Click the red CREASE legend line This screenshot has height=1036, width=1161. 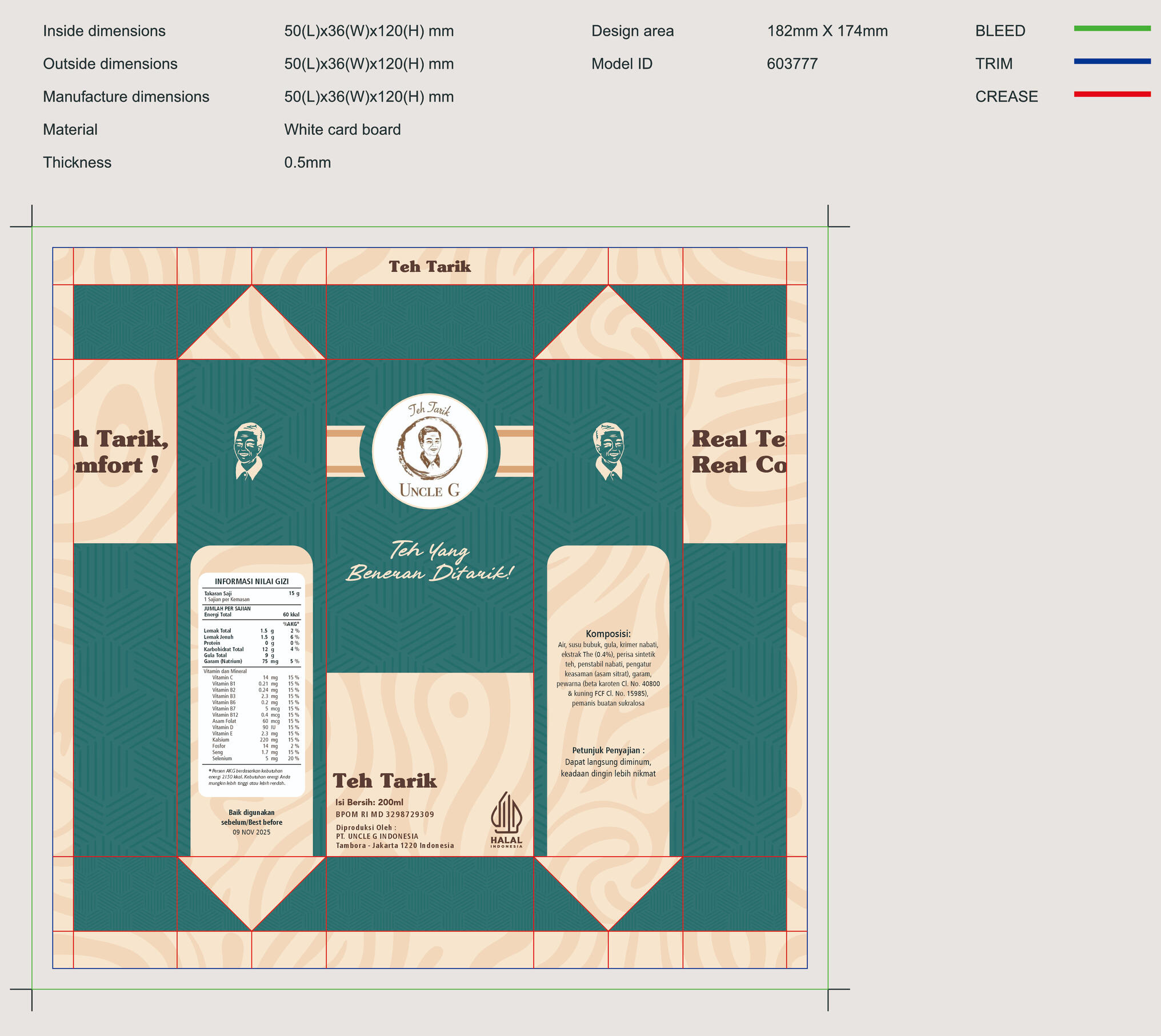(1112, 94)
